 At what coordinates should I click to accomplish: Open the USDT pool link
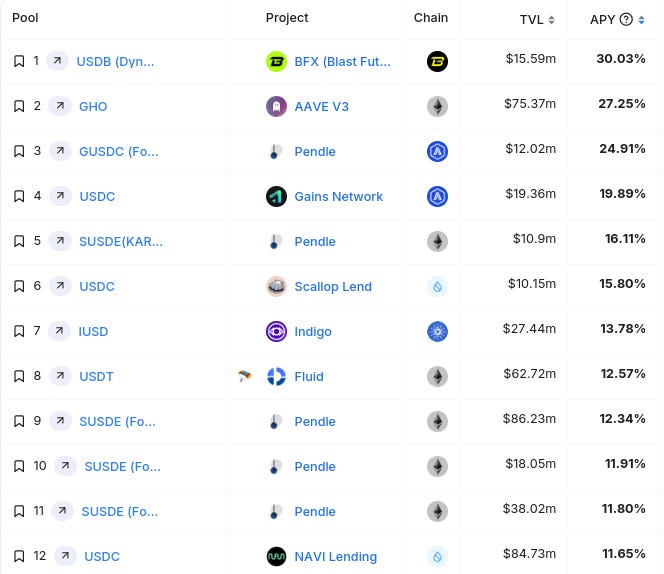(96, 376)
